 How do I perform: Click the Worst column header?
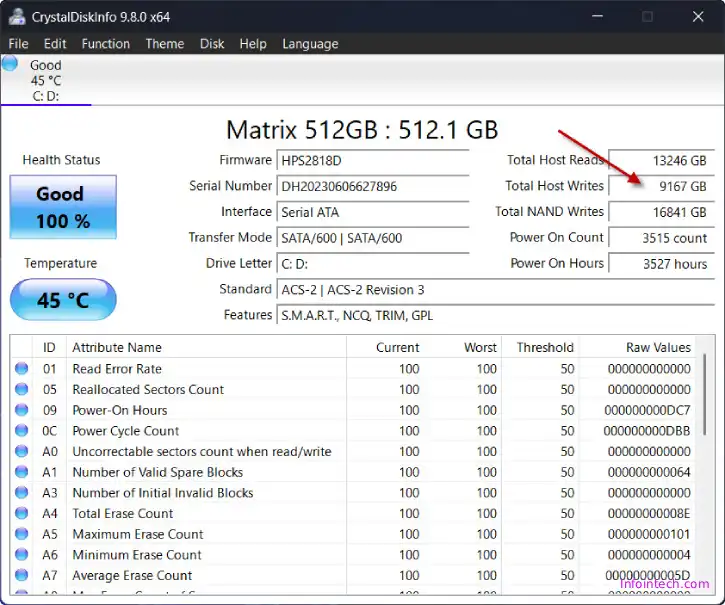coord(462,347)
